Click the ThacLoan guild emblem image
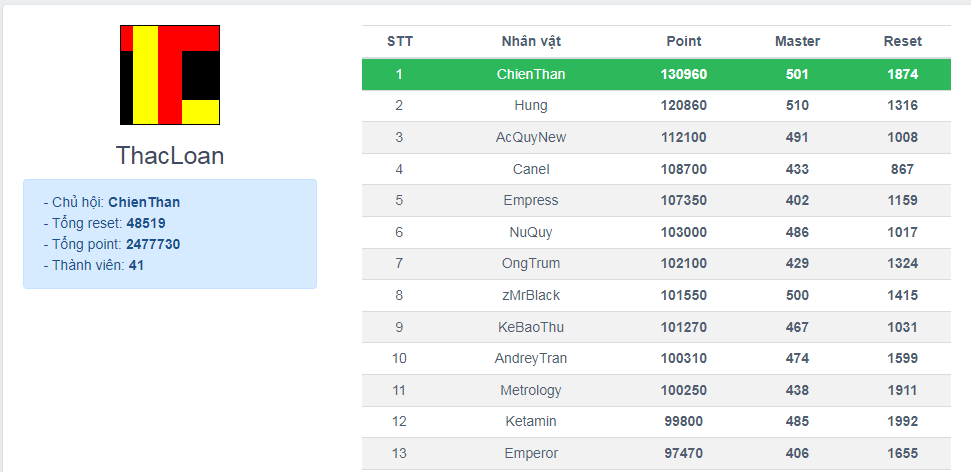The height and width of the screenshot is (472, 971). [x=170, y=75]
